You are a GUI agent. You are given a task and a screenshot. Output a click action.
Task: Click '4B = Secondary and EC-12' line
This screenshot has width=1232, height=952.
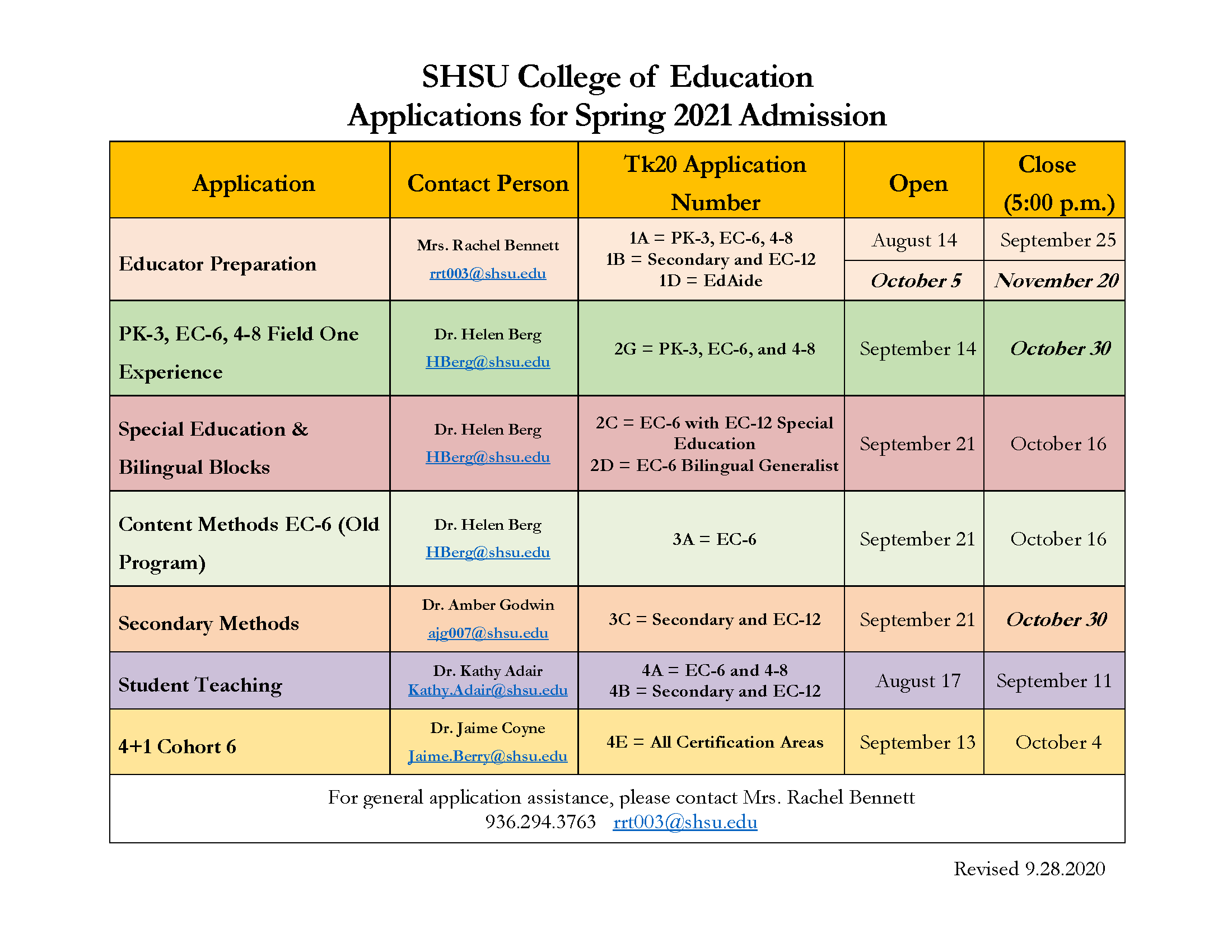coord(715,691)
